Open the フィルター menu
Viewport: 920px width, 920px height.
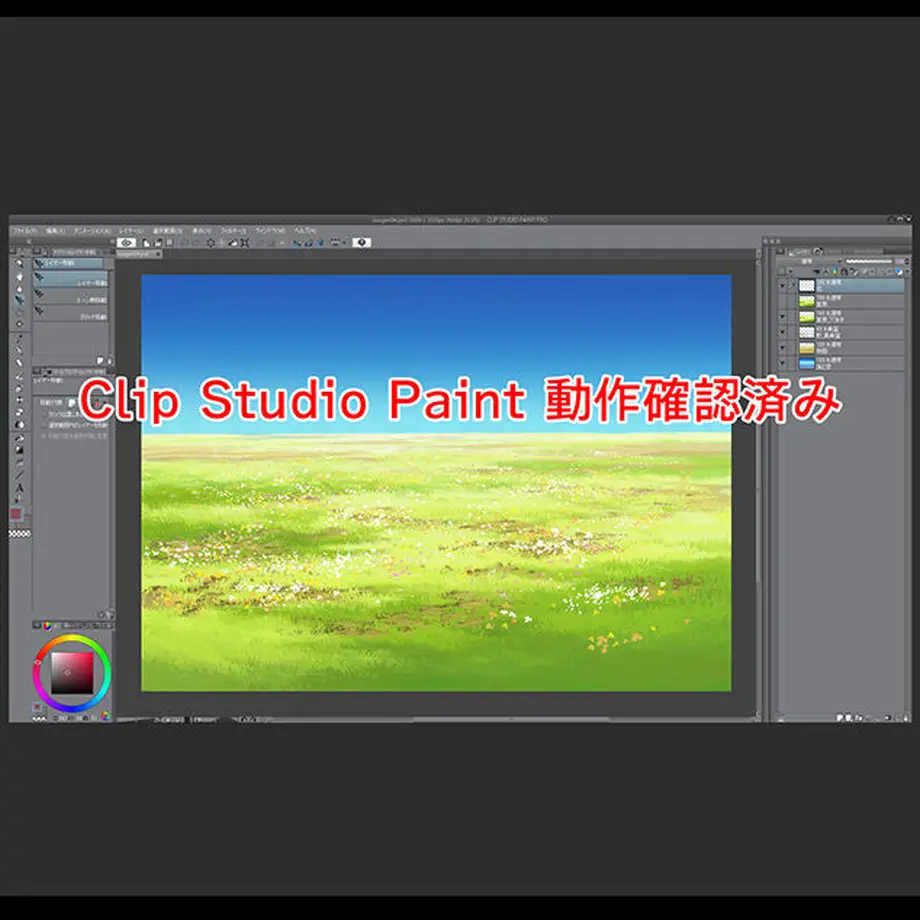point(234,231)
